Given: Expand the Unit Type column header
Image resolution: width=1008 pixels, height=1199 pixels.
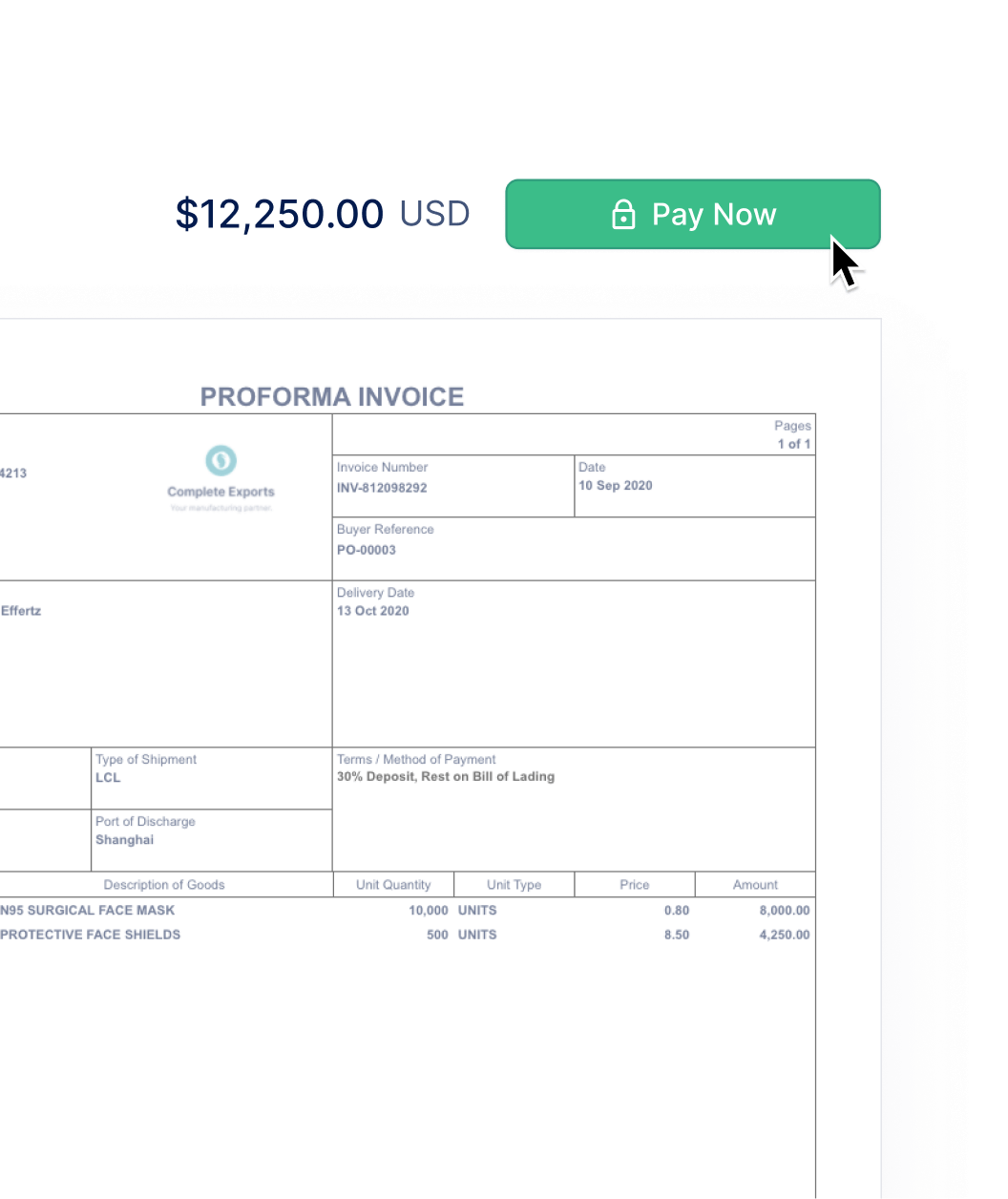Looking at the screenshot, I should coord(514,885).
